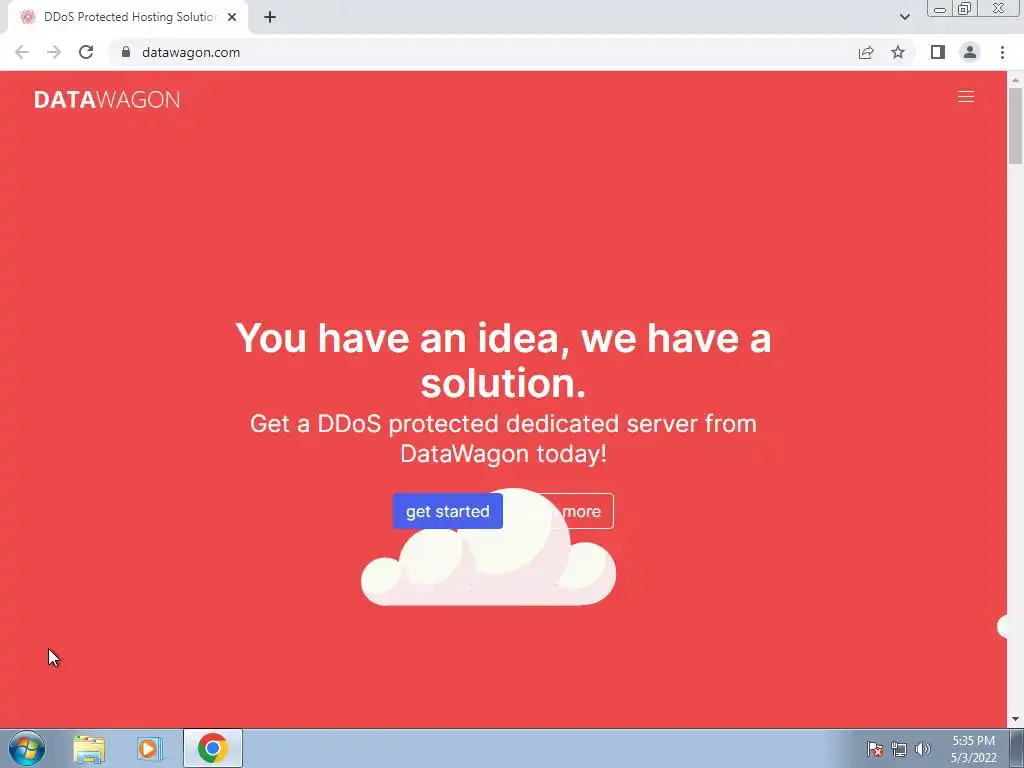Screen dimensions: 1024x768
Task: Open the hamburger navigation menu
Action: [965, 97]
